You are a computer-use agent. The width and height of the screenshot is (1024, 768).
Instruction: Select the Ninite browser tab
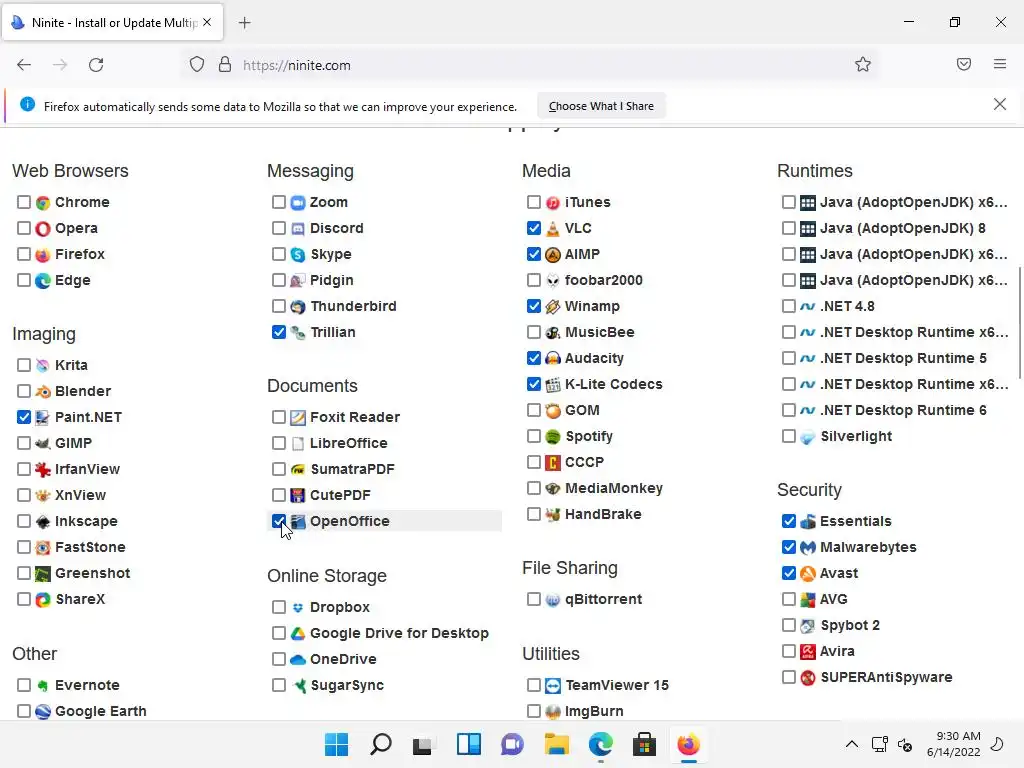coord(112,22)
